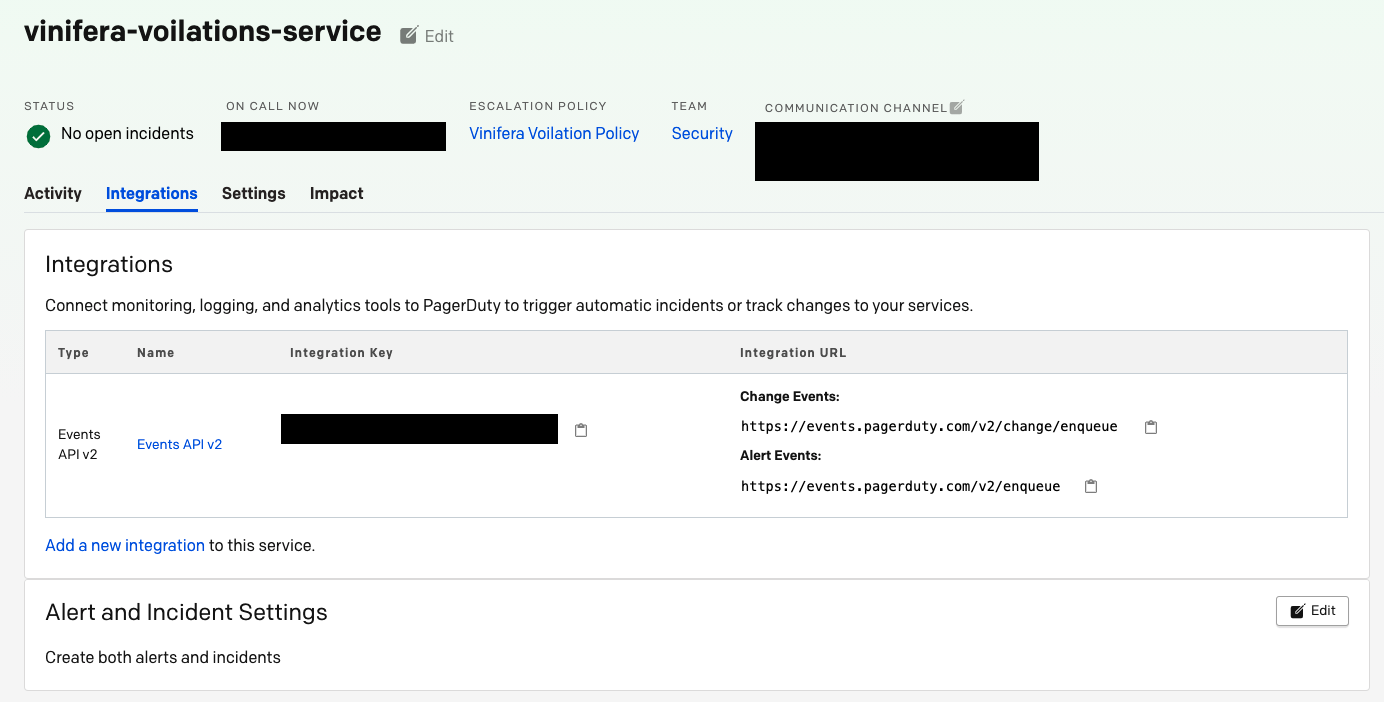Click Add a new integration link
Screen dimensions: 1384x702
coord(125,546)
